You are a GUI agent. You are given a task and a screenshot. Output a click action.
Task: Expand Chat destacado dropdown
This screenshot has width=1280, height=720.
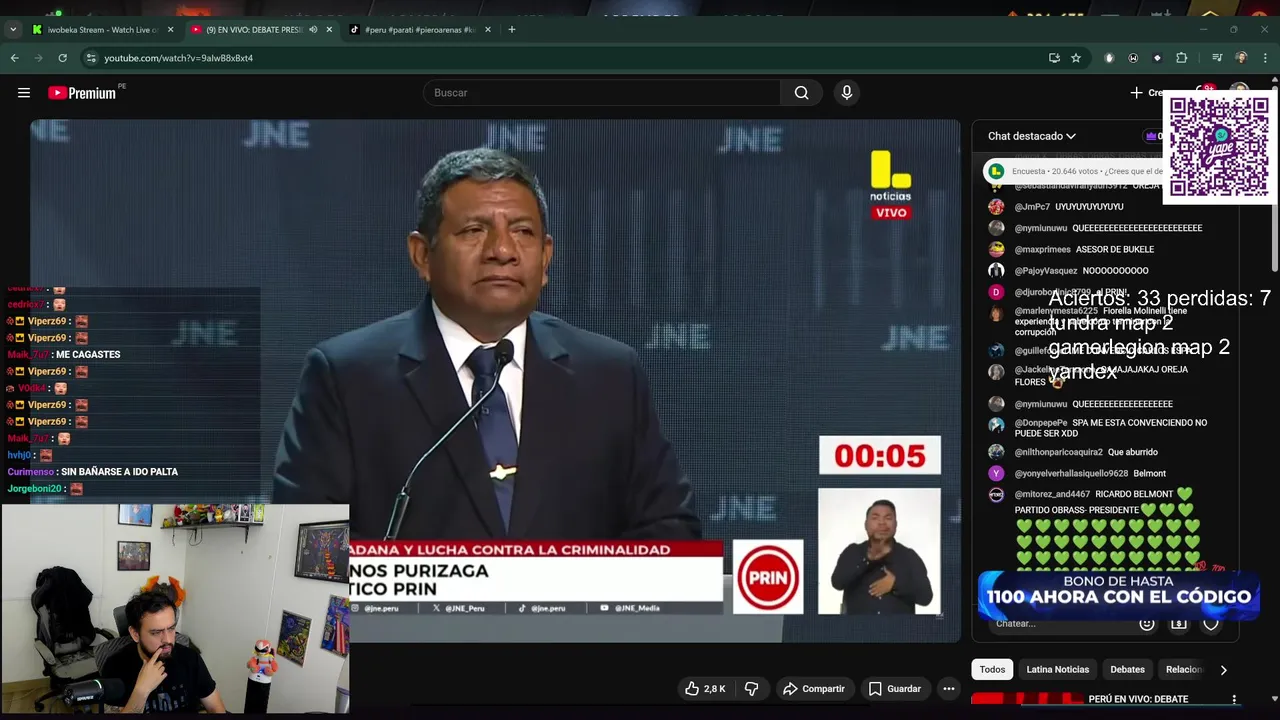tap(1032, 136)
